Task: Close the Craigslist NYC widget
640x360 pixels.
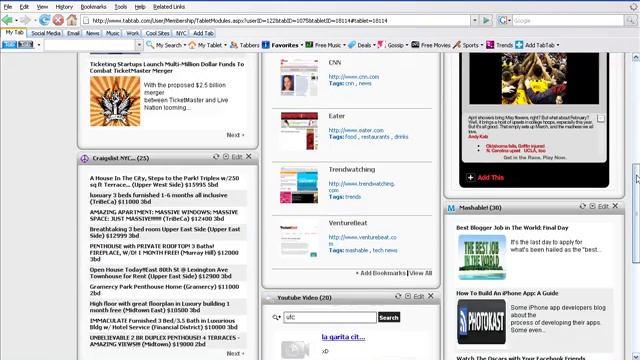Action: point(249,157)
